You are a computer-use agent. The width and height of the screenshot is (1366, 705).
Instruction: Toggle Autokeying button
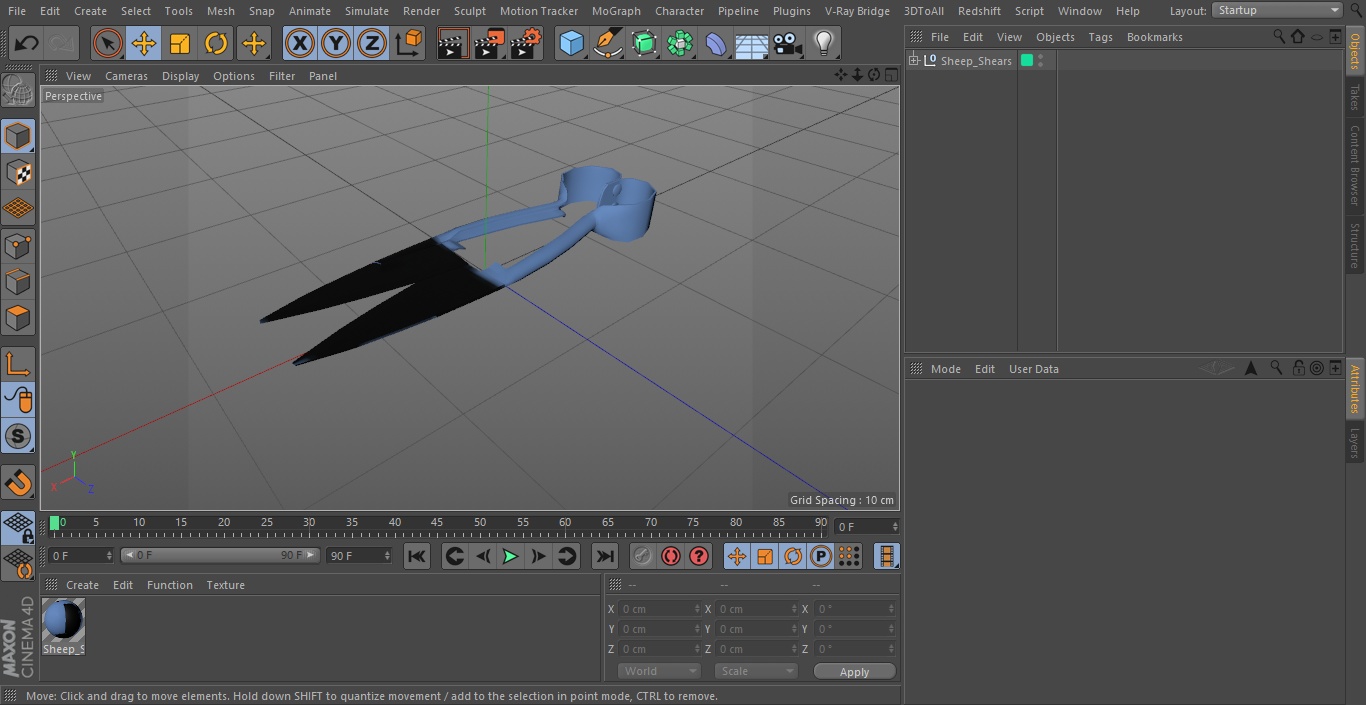coord(671,556)
